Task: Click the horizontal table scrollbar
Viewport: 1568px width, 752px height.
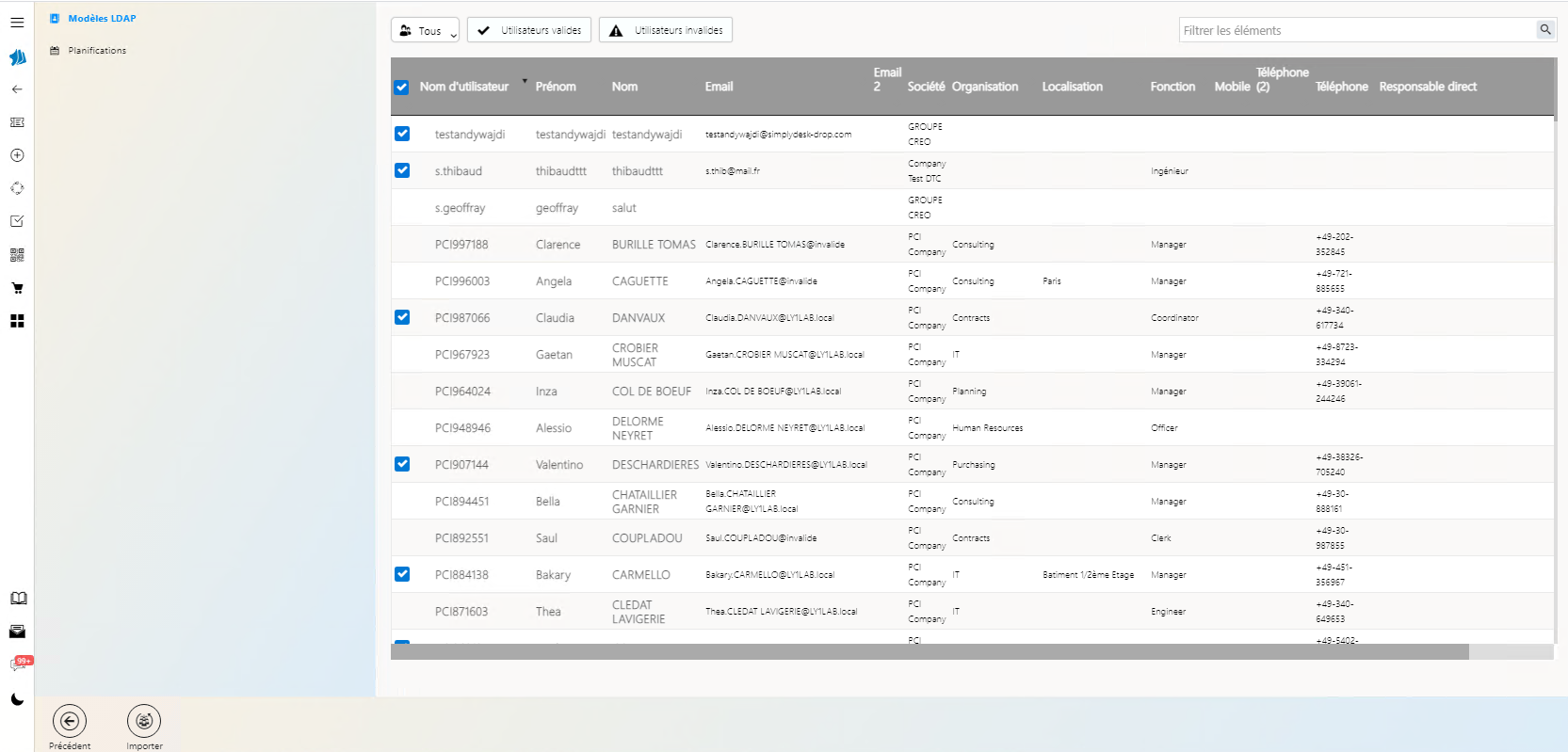Action: pos(929,652)
